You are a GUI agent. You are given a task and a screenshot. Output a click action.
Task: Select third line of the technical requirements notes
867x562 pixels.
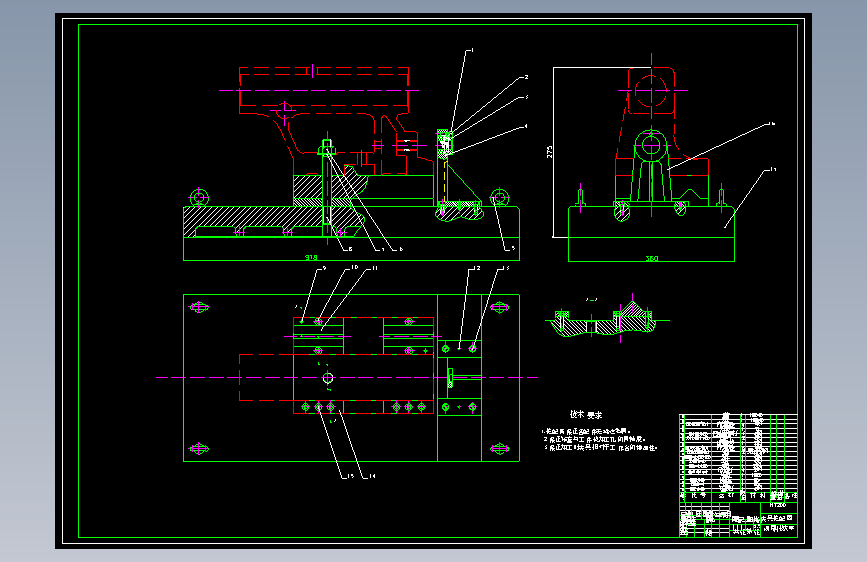[x=600, y=447]
